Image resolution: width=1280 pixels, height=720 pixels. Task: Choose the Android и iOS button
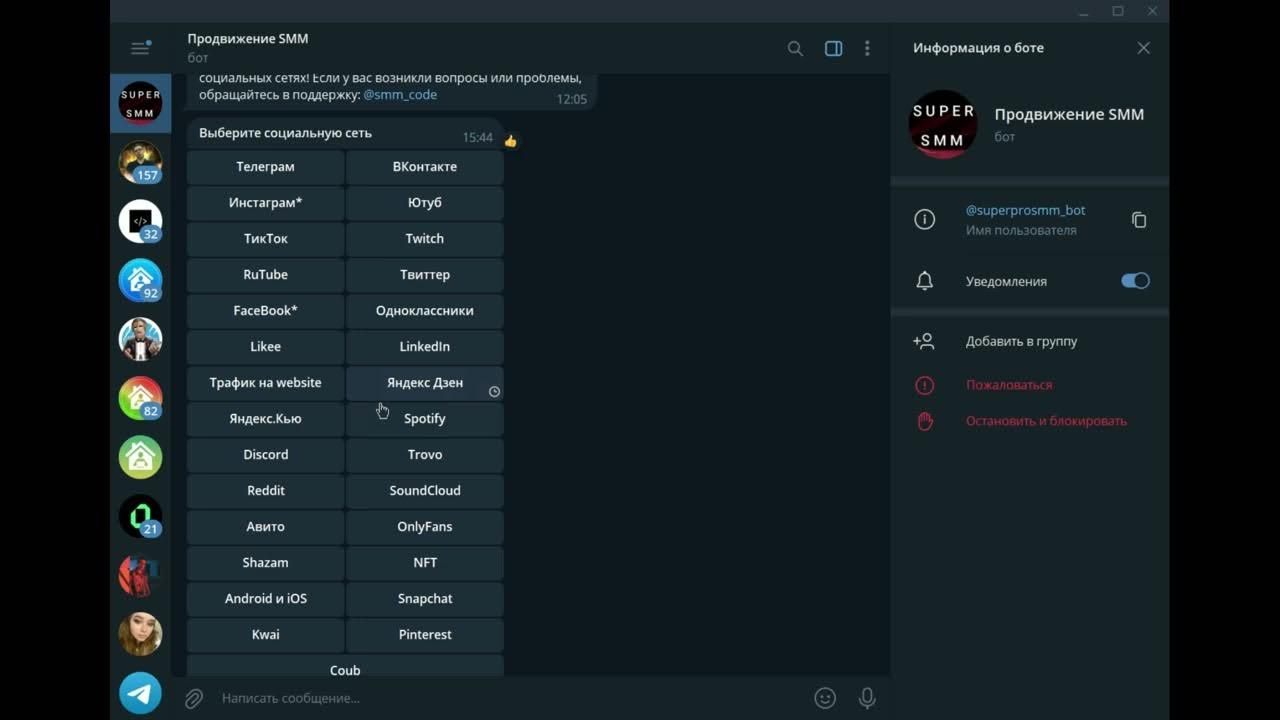pyautogui.click(x=265, y=599)
